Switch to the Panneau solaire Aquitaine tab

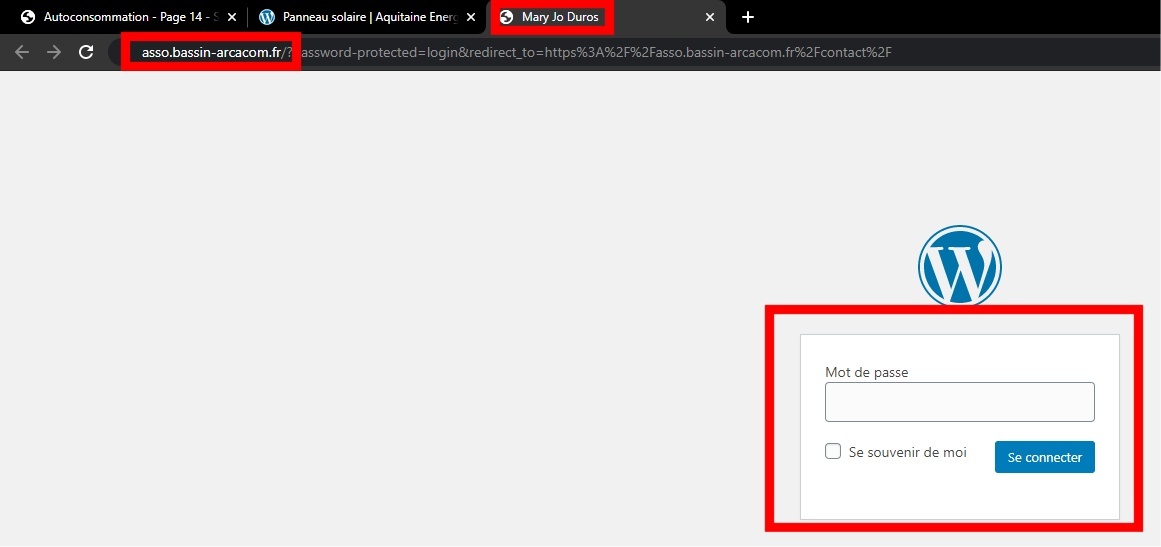[368, 17]
